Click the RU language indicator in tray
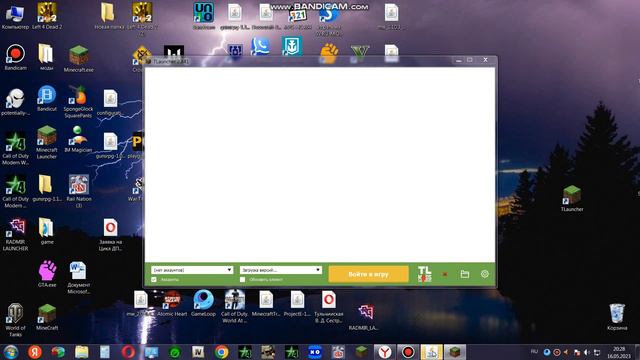640x360 pixels. (534, 351)
